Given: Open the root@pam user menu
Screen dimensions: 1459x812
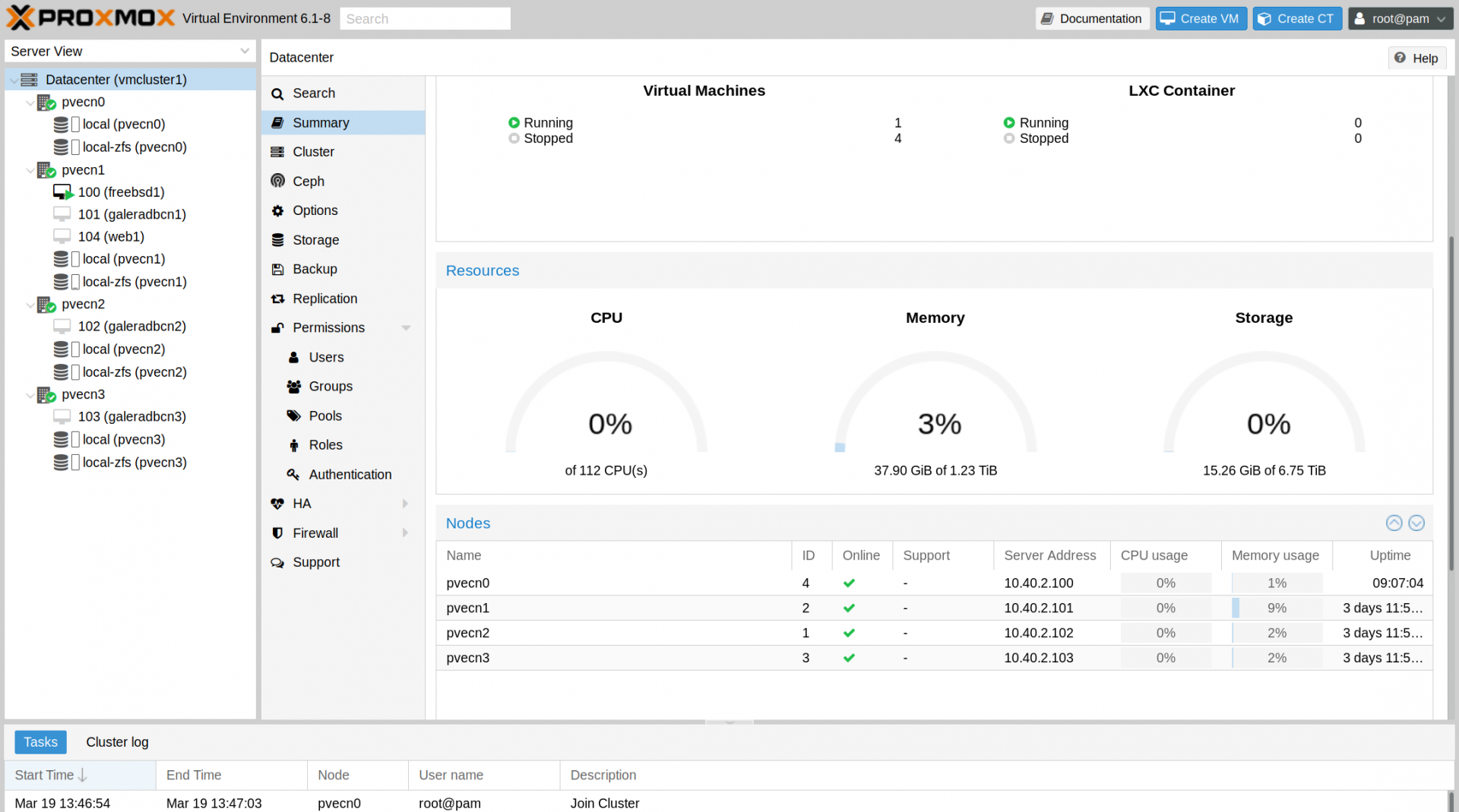Looking at the screenshot, I should pyautogui.click(x=1400, y=18).
